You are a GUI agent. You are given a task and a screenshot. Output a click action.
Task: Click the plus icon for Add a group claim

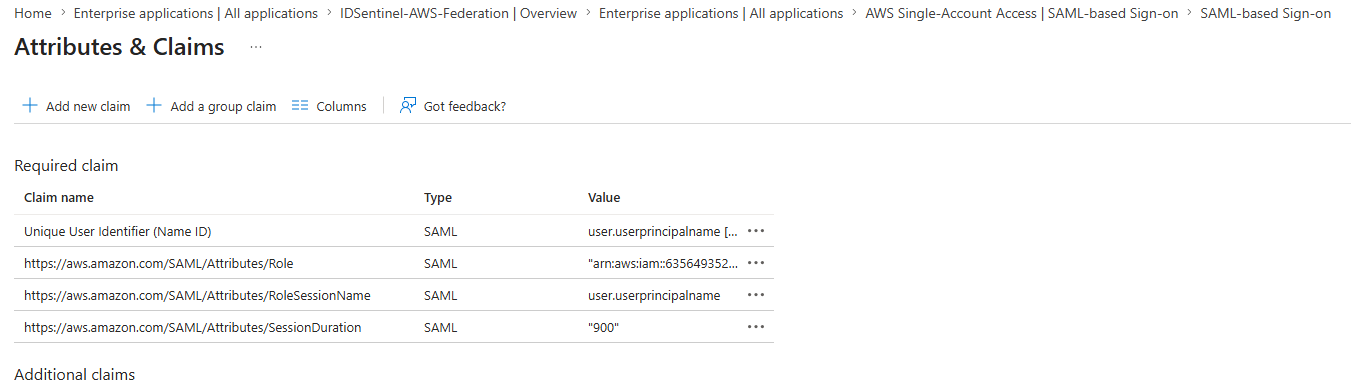154,106
